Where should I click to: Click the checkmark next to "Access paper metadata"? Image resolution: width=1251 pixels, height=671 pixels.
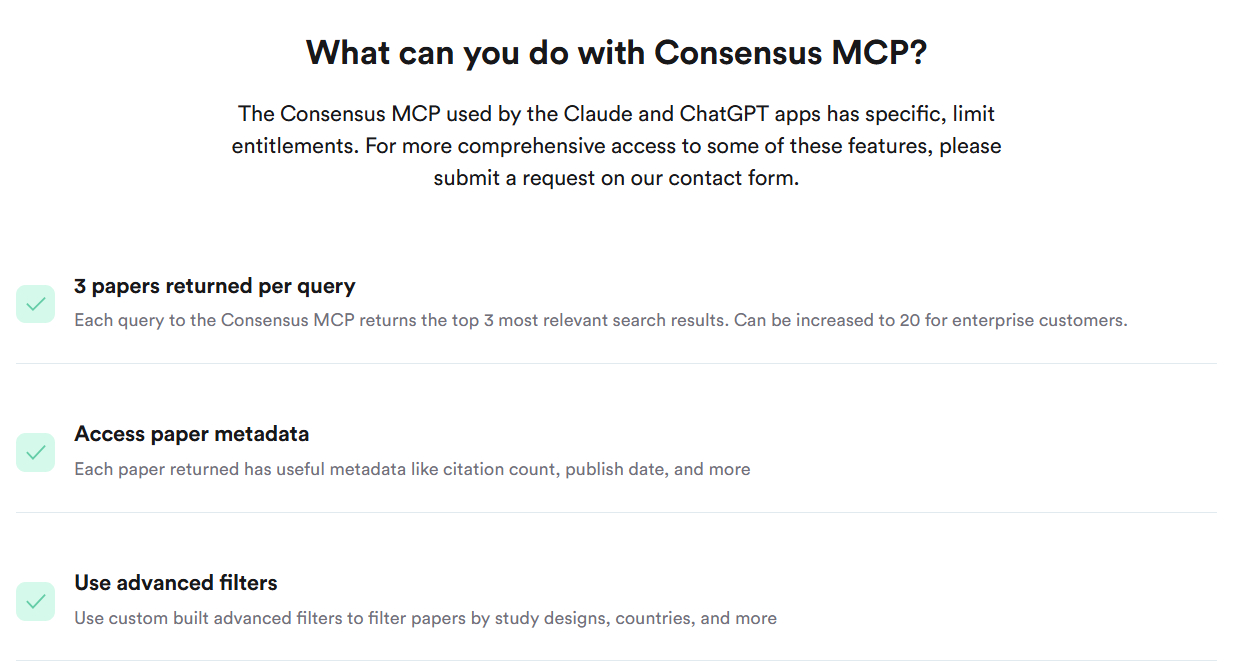point(35,452)
